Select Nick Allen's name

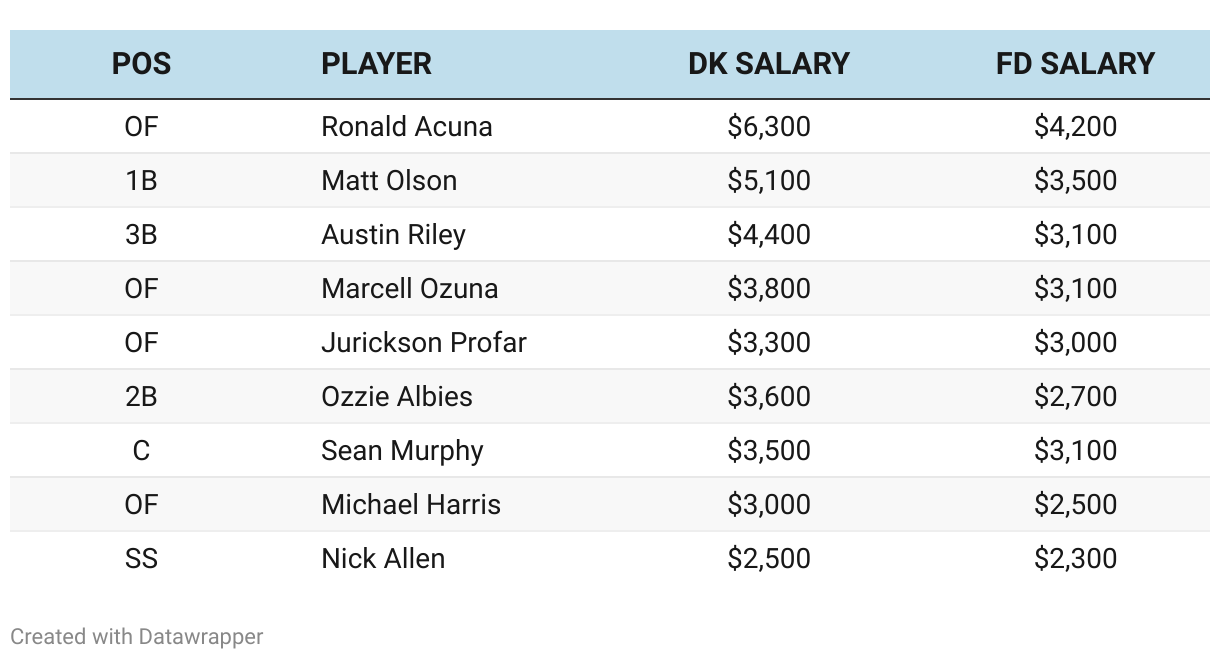tap(383, 559)
